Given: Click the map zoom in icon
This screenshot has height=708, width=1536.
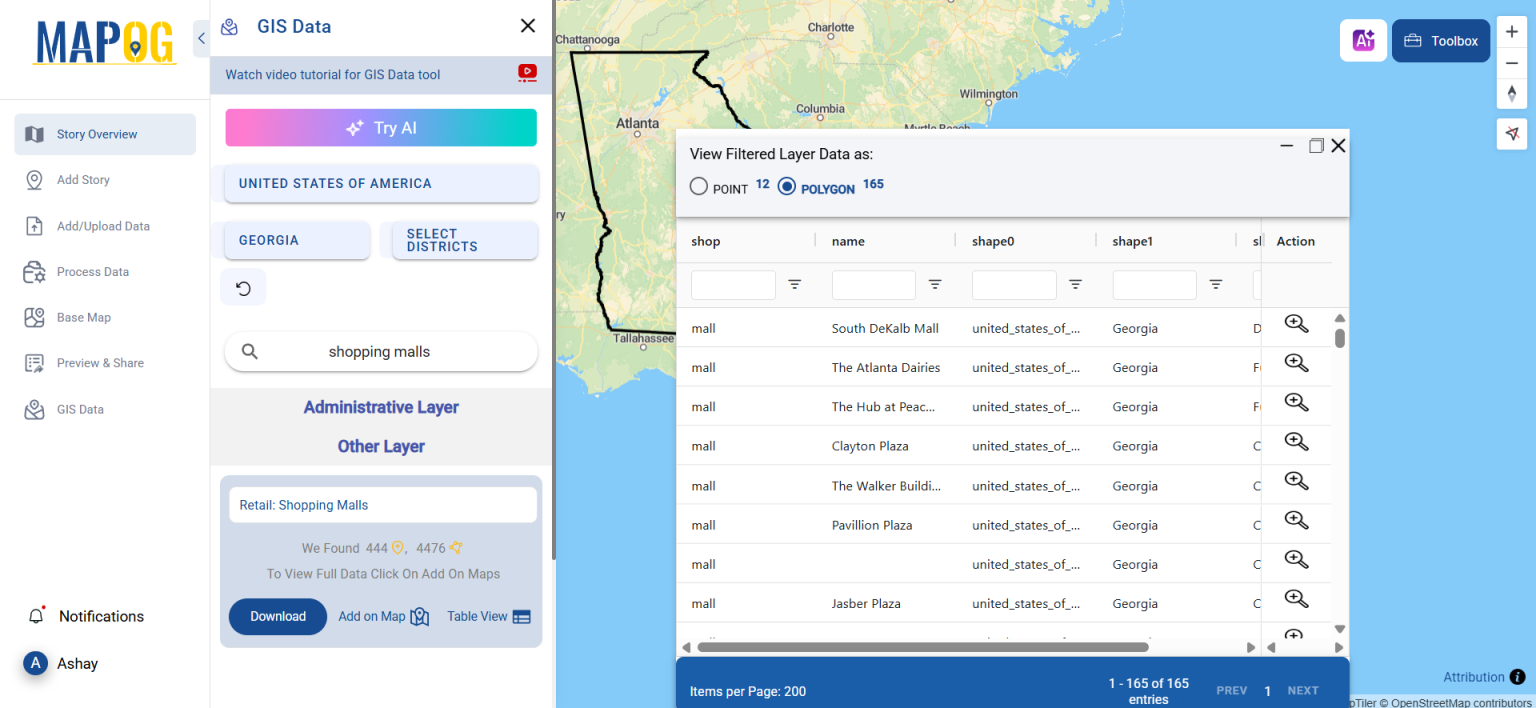Looking at the screenshot, I should (1511, 31).
